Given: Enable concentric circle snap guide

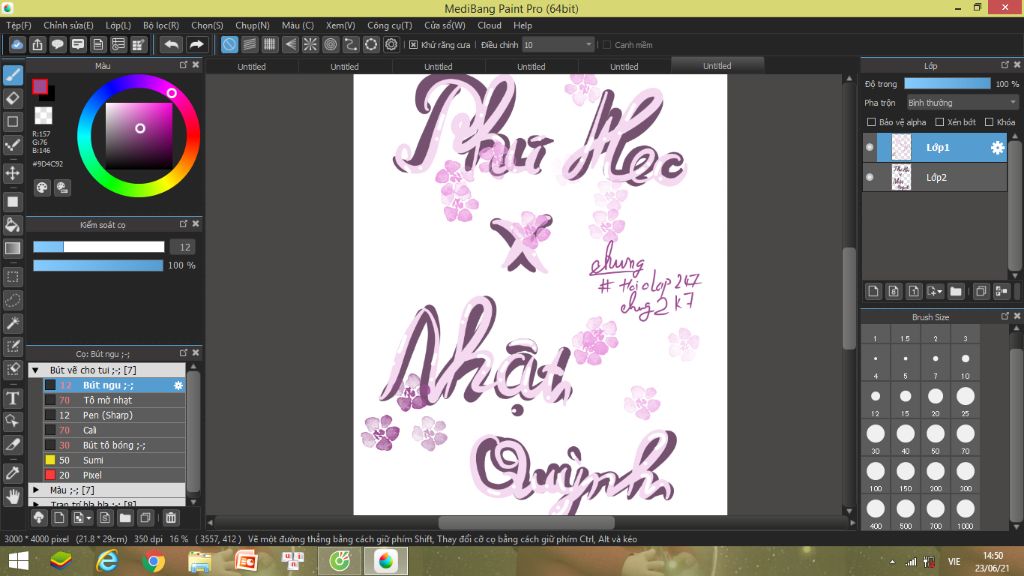Looking at the screenshot, I should coord(330,44).
